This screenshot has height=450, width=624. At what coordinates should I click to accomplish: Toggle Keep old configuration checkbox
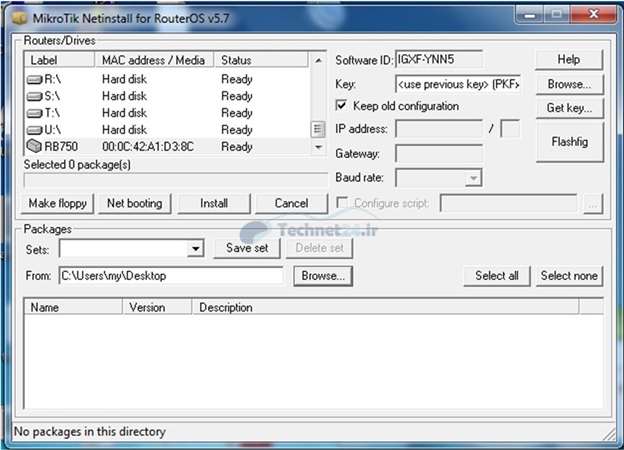[x=341, y=105]
